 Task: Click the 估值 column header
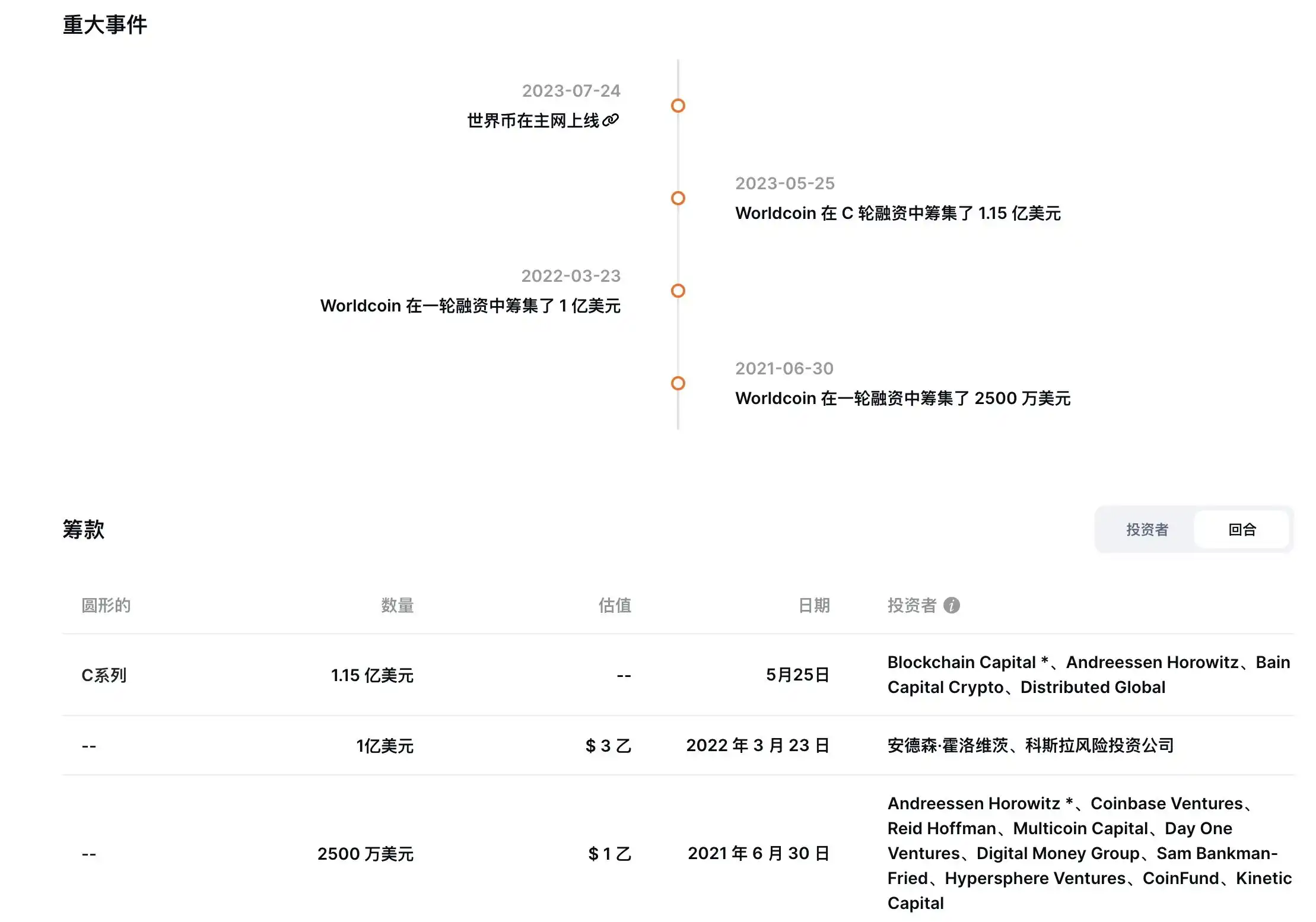point(615,605)
